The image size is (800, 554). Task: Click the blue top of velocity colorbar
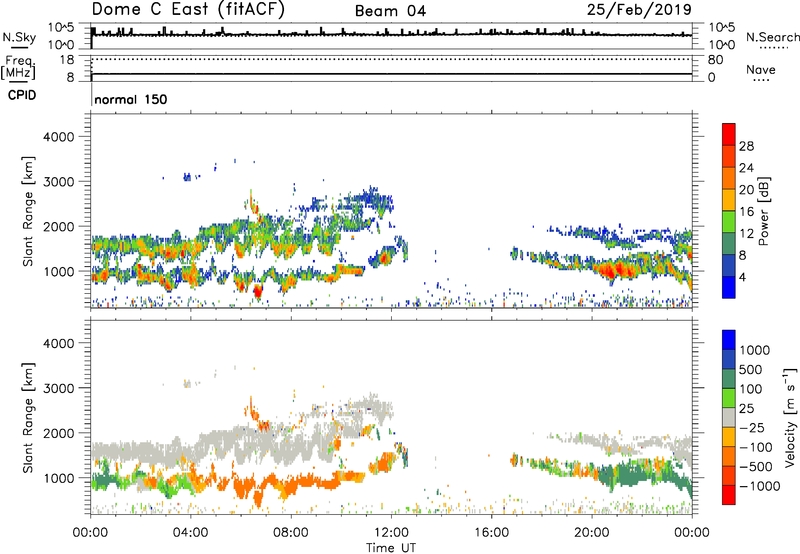point(729,340)
